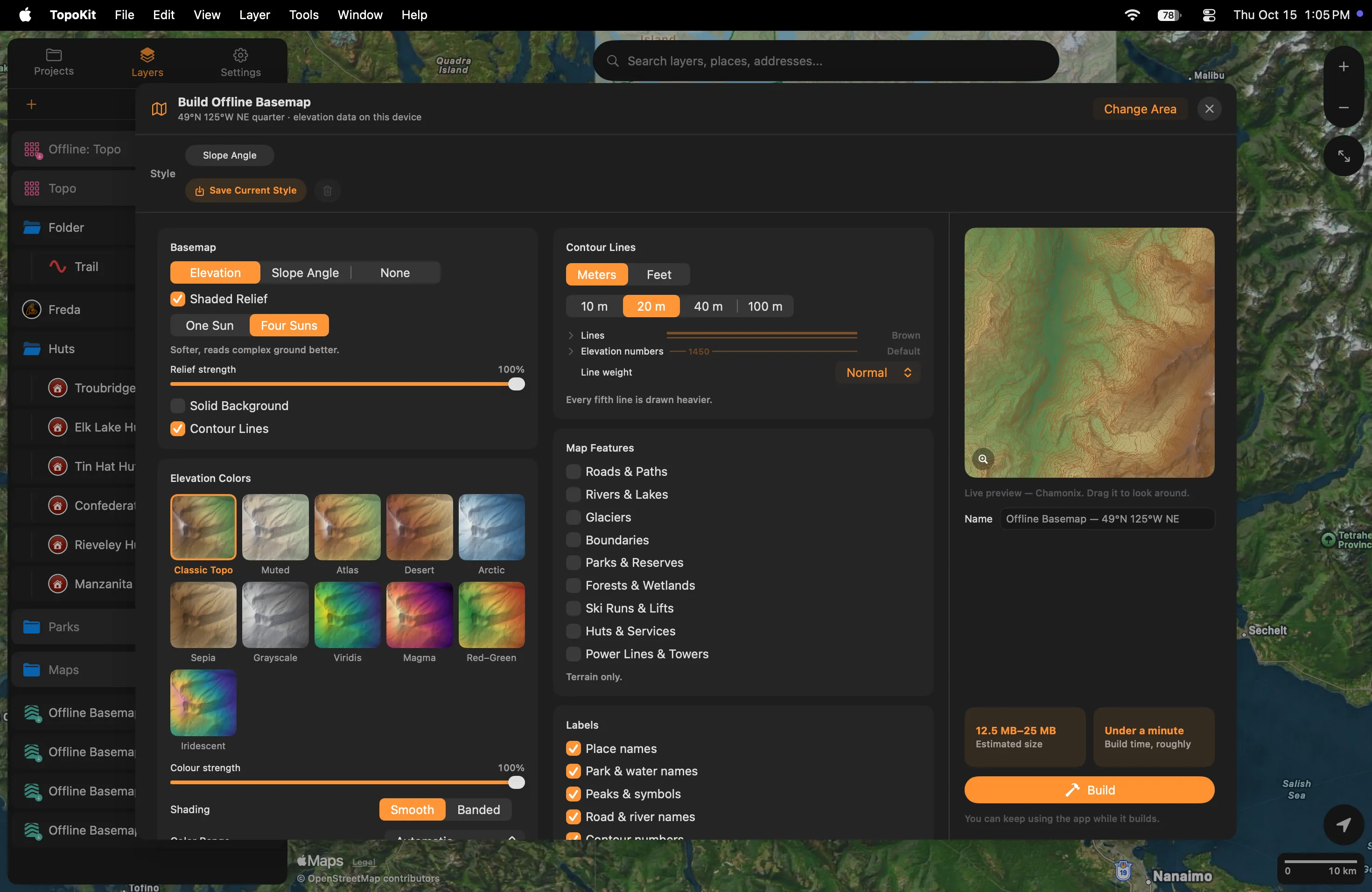Click the Slope Angle style chip
This screenshot has width=1372, height=892.
[x=230, y=155]
